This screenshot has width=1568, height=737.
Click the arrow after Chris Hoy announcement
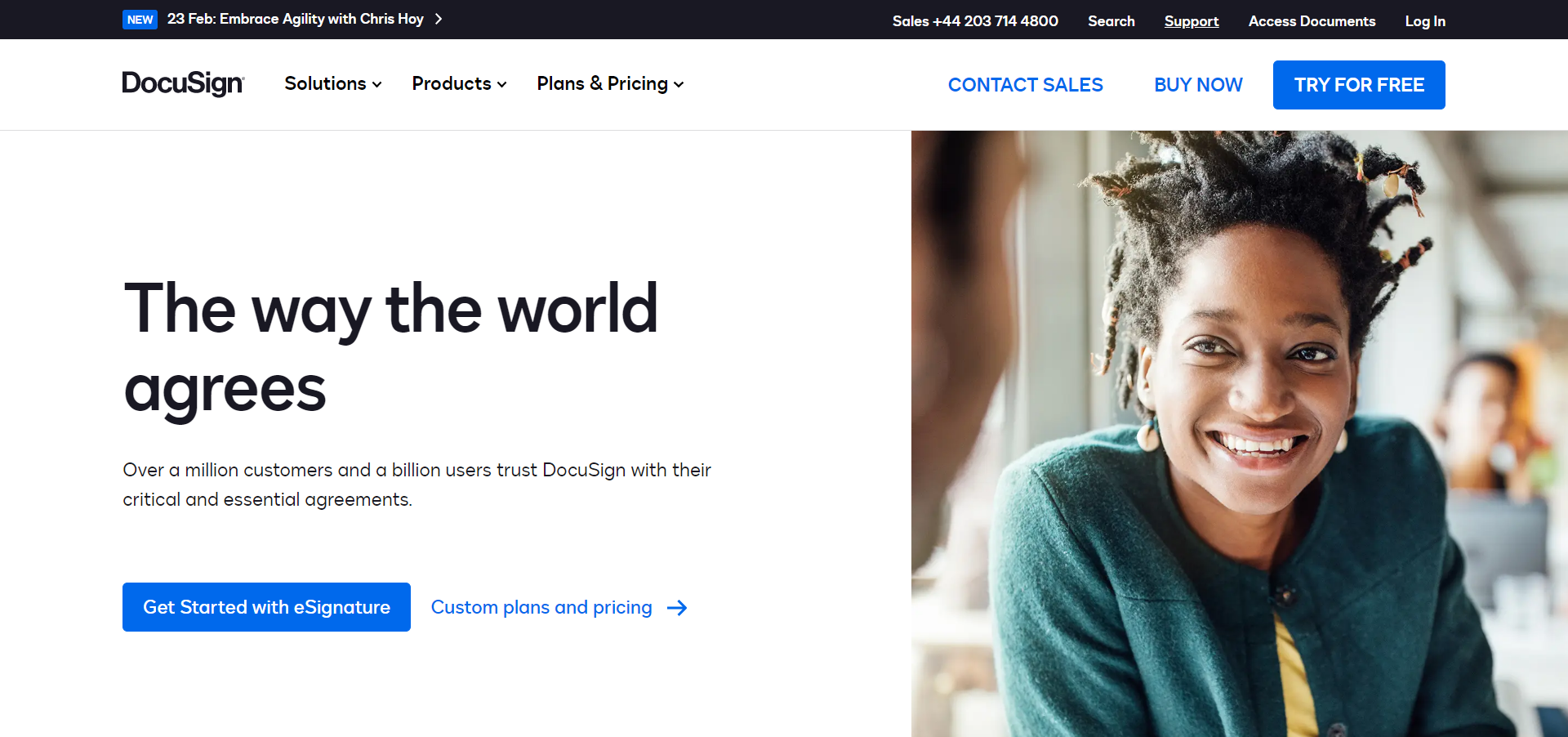tap(439, 19)
